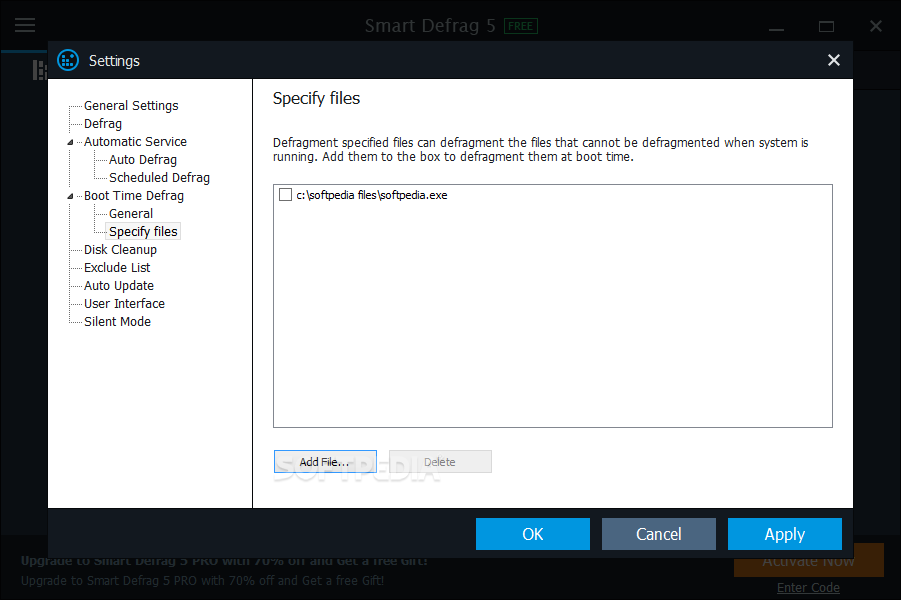Open the hamburger main menu
This screenshot has height=600, width=901.
tap(25, 25)
